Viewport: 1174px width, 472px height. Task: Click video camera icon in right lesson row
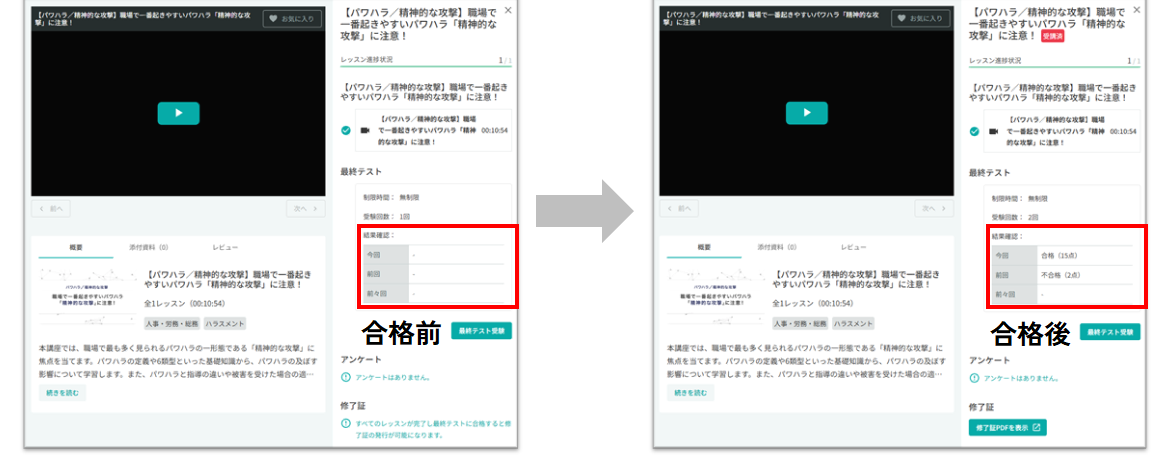click(x=994, y=130)
